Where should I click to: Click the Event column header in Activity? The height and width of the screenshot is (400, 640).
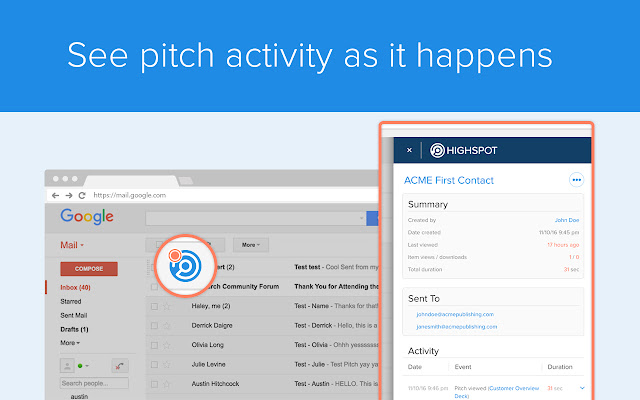[x=463, y=367]
